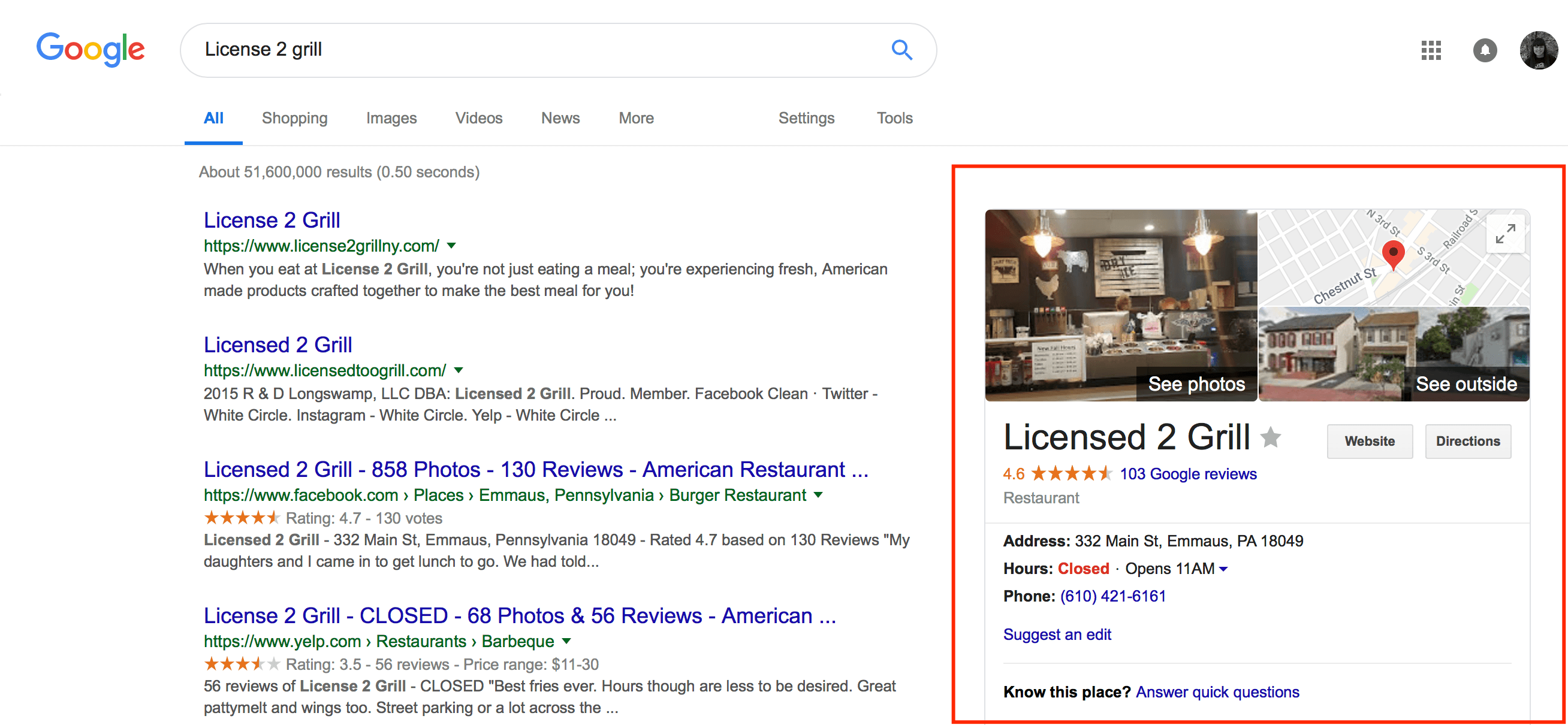
Task: Open 103 Google reviews
Action: [x=1187, y=473]
